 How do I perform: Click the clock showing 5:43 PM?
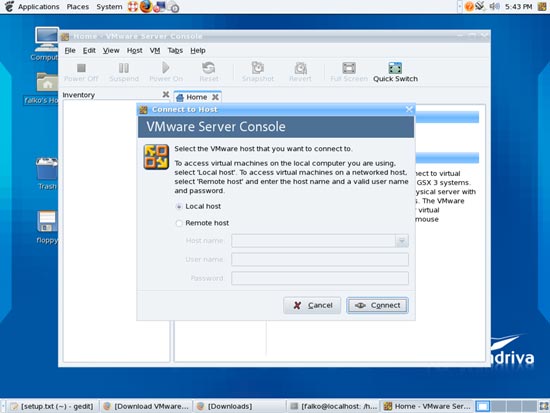pos(518,7)
